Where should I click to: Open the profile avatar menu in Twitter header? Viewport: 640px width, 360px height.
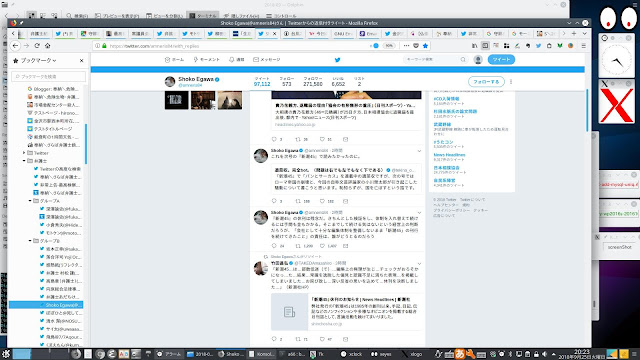click(x=478, y=60)
